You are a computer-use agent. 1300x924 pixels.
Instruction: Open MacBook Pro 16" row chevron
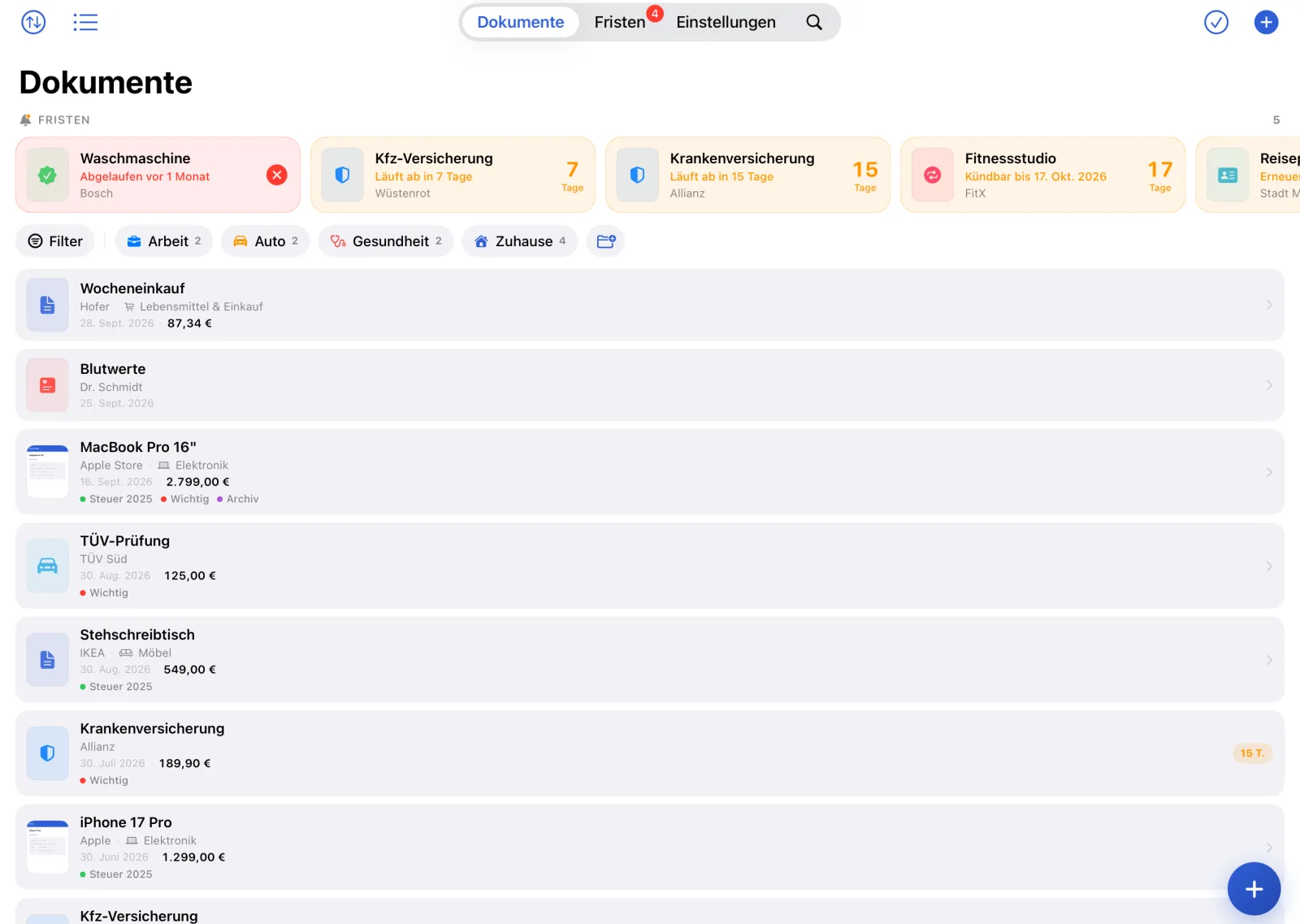(x=1269, y=472)
